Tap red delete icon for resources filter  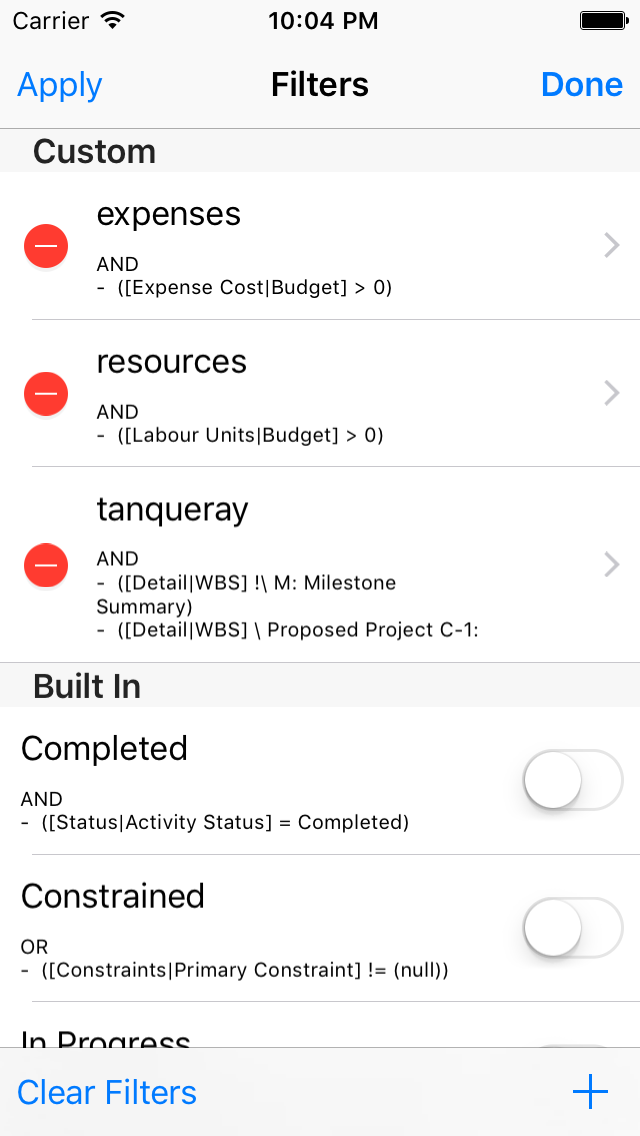click(46, 394)
